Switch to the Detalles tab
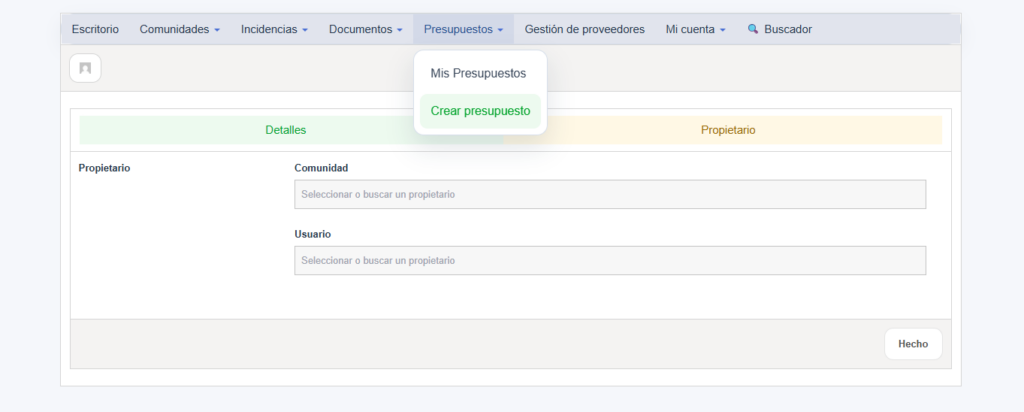 (285, 130)
